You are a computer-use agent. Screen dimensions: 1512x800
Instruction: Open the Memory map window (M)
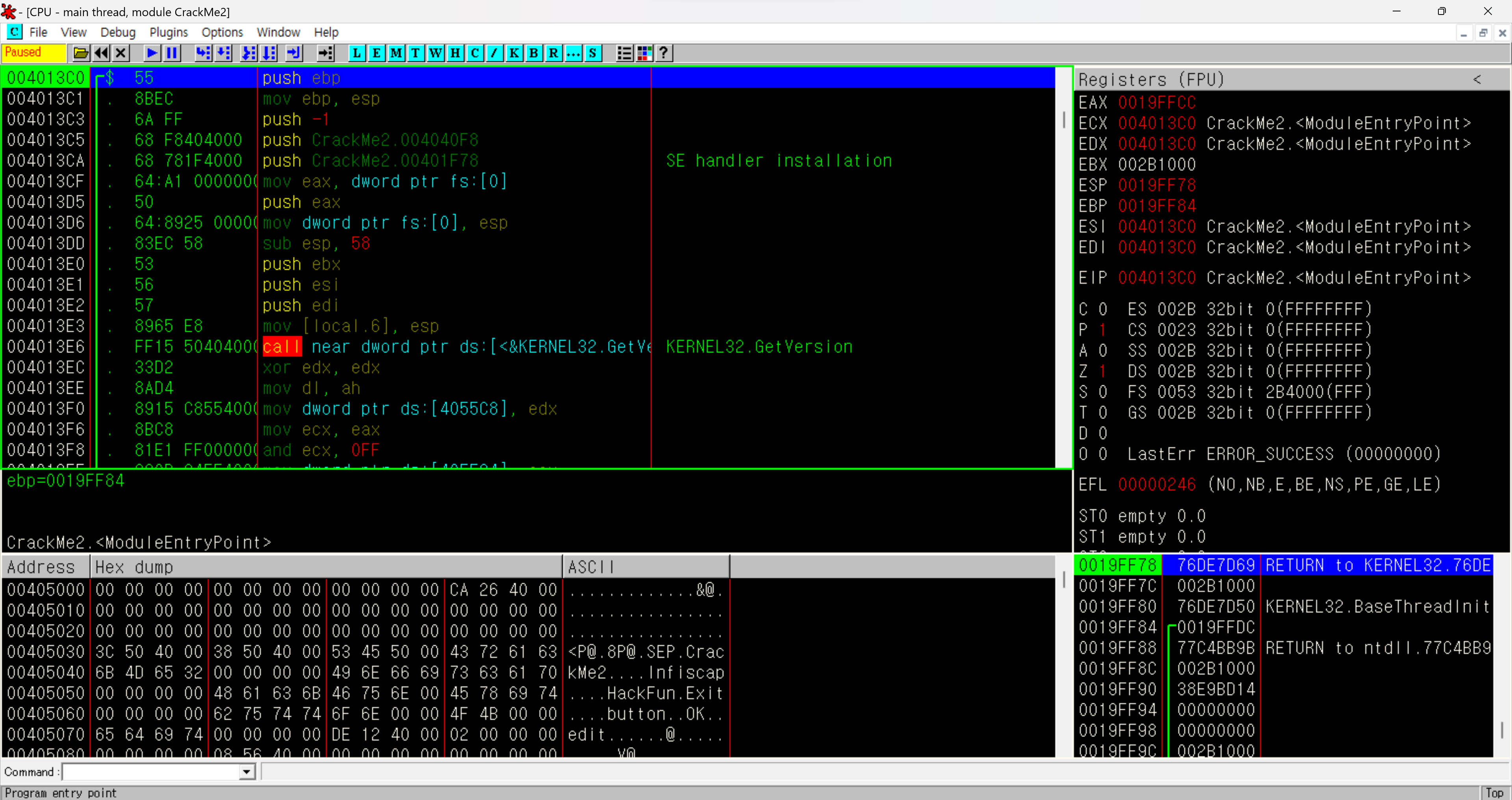pyautogui.click(x=396, y=54)
